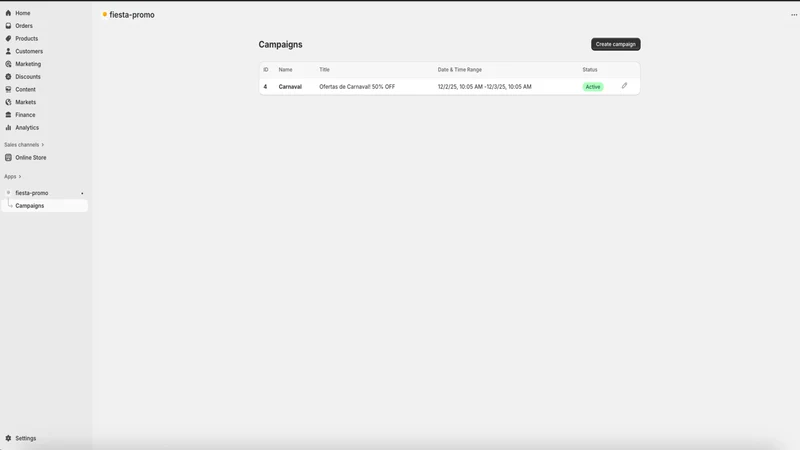Open the three-dot more actions menu
The height and width of the screenshot is (450, 800).
point(794,15)
